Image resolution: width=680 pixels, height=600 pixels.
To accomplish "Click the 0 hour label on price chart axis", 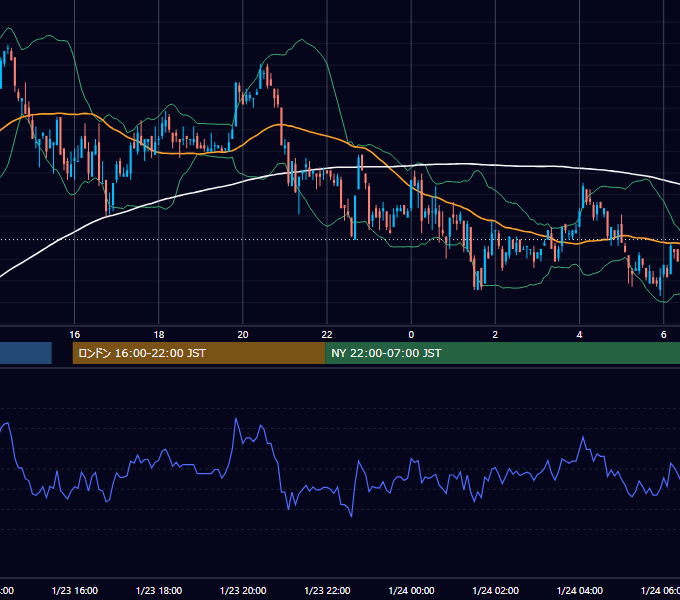I will [x=411, y=335].
